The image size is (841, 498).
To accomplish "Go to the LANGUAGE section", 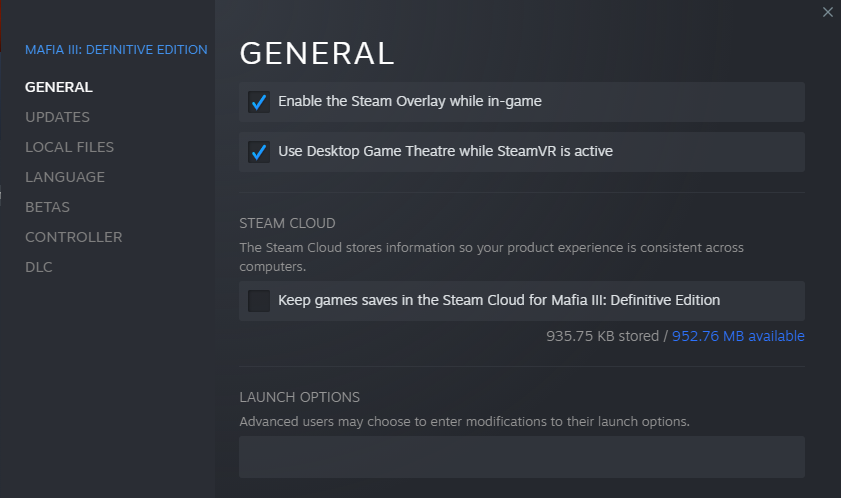I will (x=65, y=177).
